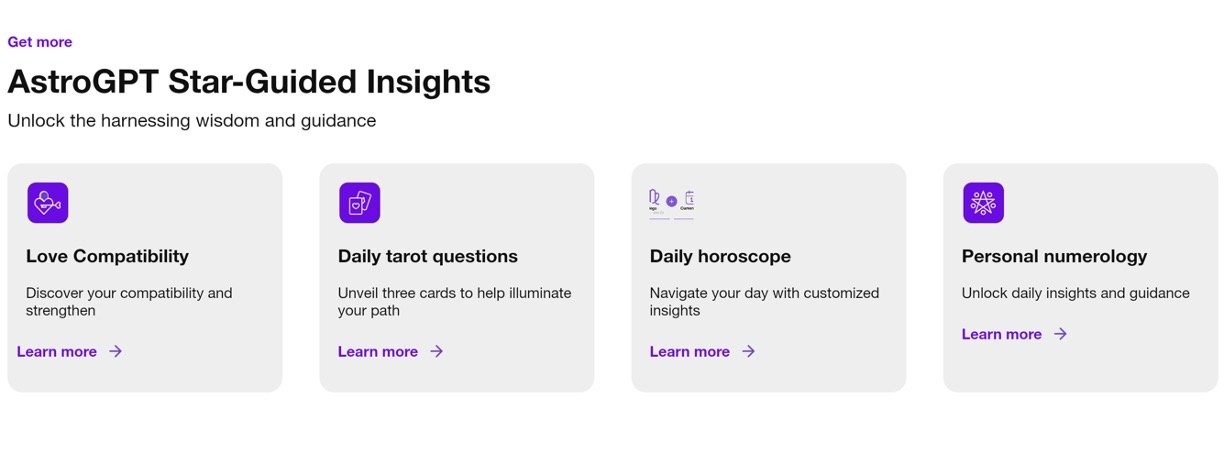Click the Daily horoscope card title
This screenshot has height=454, width=1224.
click(x=720, y=256)
